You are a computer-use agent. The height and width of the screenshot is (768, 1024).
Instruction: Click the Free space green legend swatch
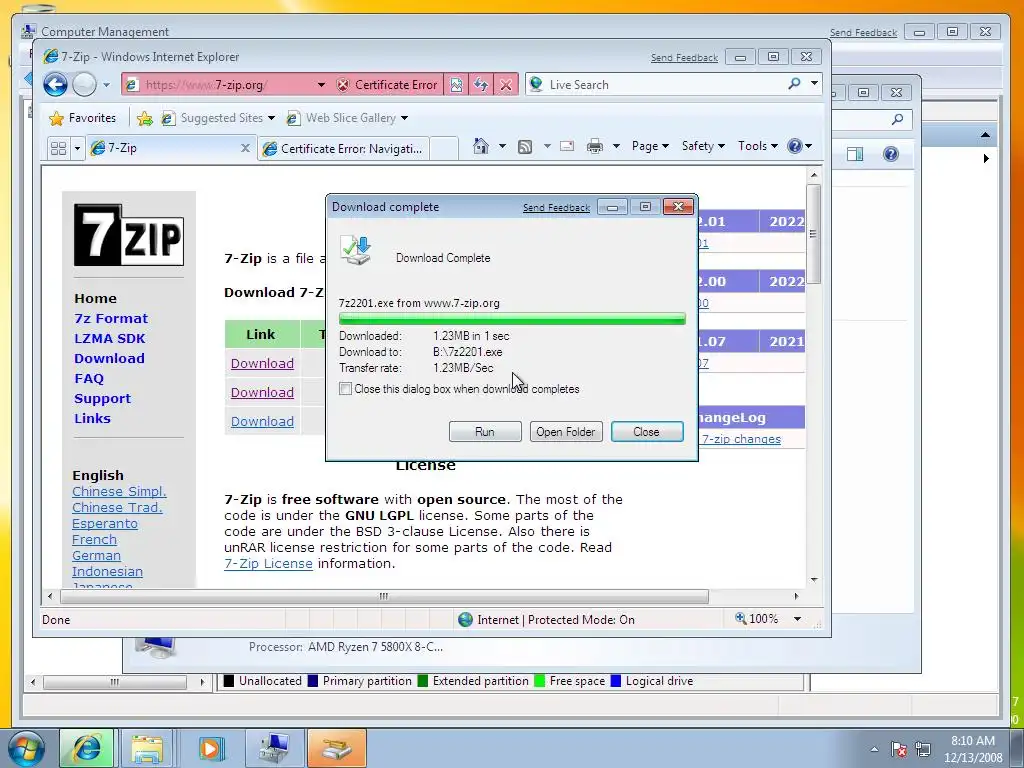[x=539, y=681]
